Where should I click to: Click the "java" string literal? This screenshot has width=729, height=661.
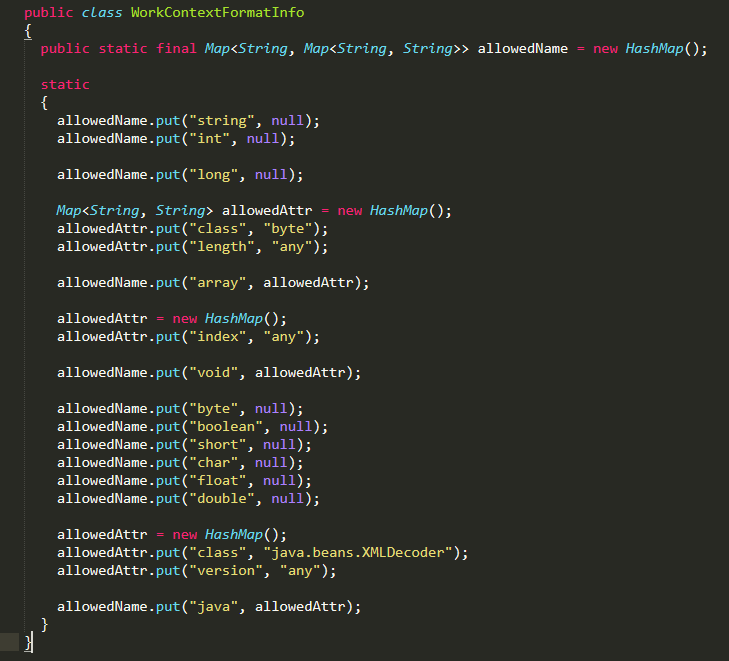pyautogui.click(x=213, y=606)
